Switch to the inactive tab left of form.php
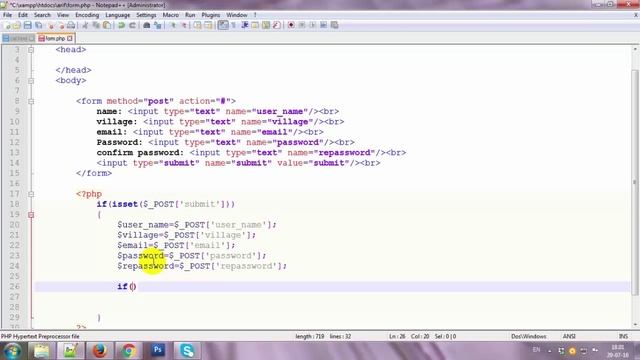This screenshot has height=360, width=640. point(18,38)
